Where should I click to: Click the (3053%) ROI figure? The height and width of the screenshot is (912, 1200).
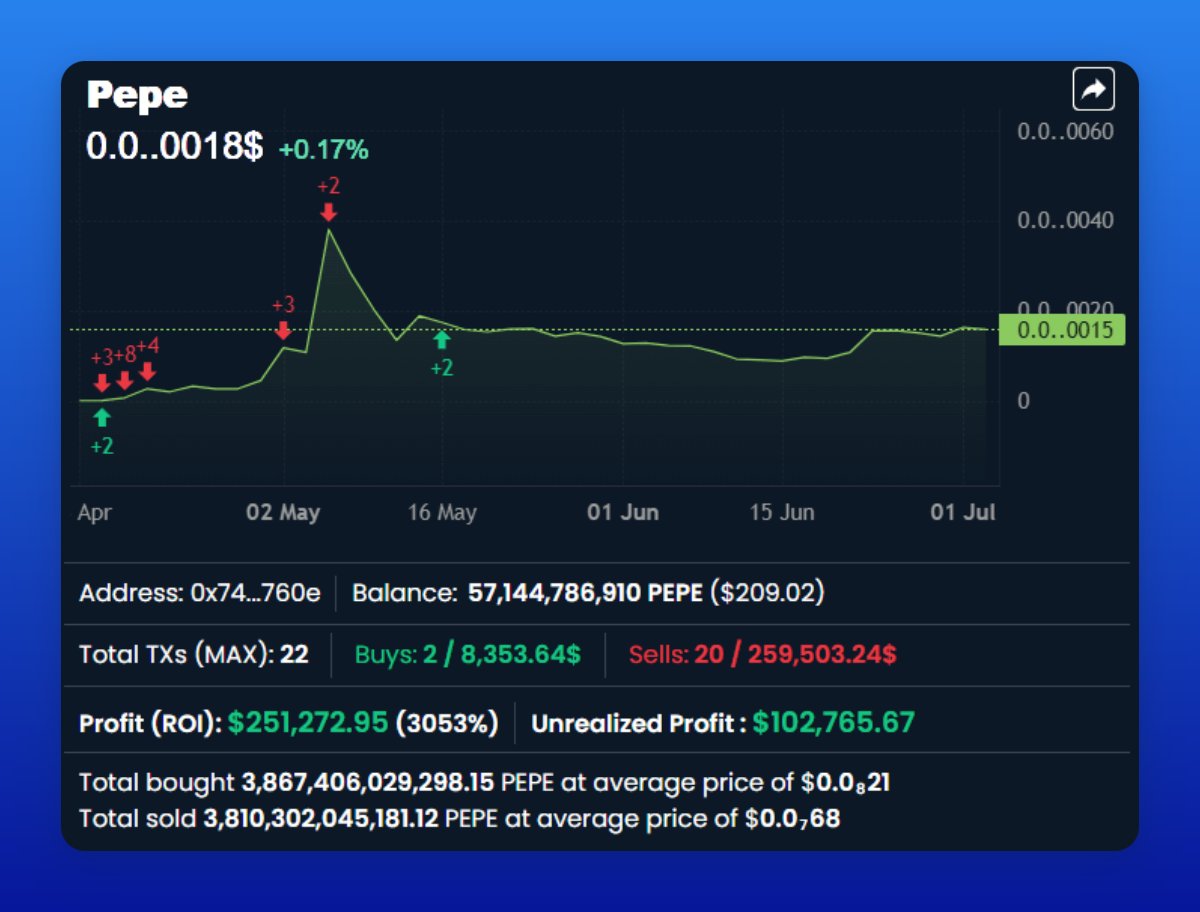pos(447,723)
